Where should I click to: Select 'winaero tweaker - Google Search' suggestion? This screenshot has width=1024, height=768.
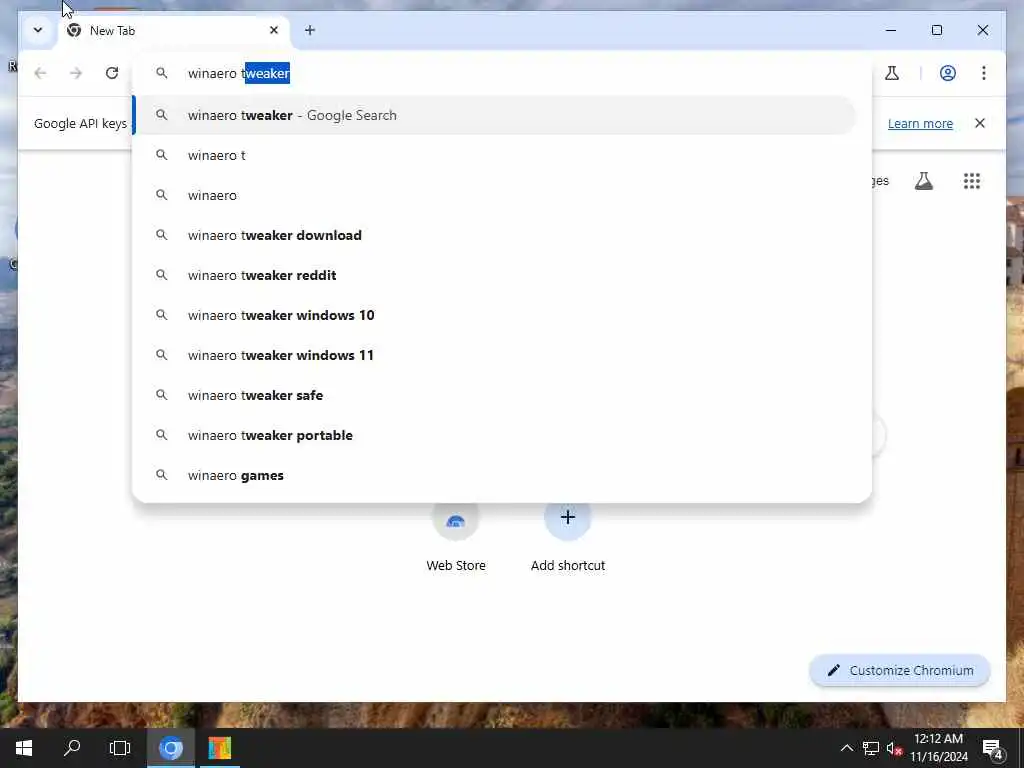pyautogui.click(x=495, y=115)
